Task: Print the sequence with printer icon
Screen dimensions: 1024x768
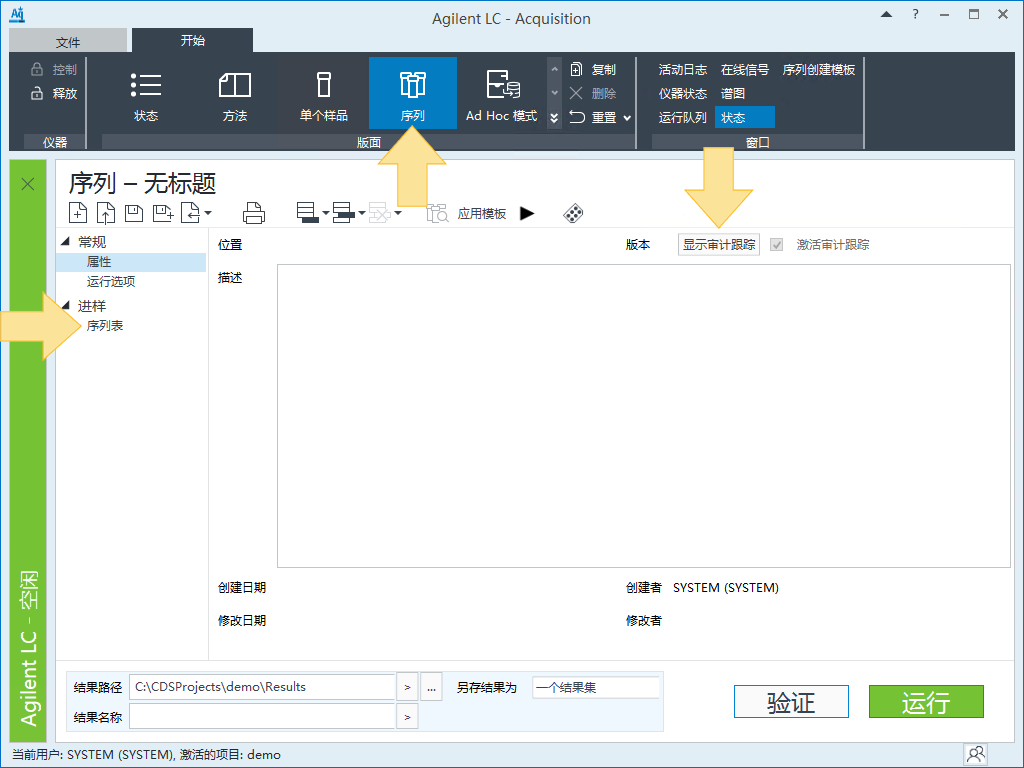Action: coord(253,213)
